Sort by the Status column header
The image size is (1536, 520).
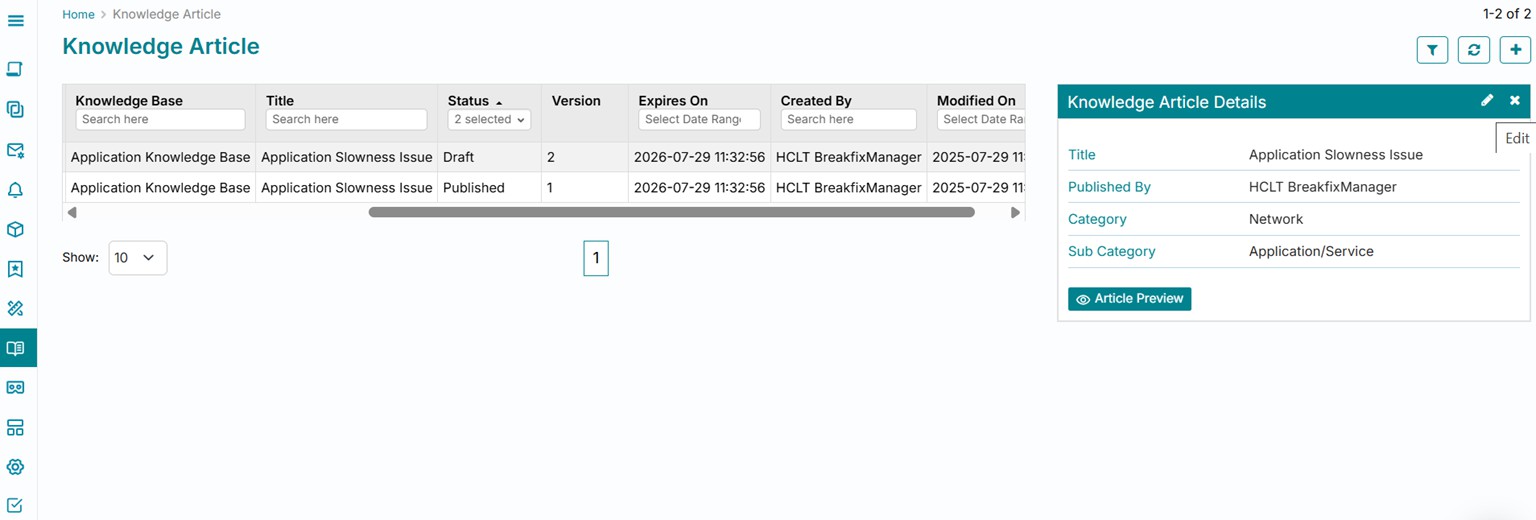coord(468,101)
